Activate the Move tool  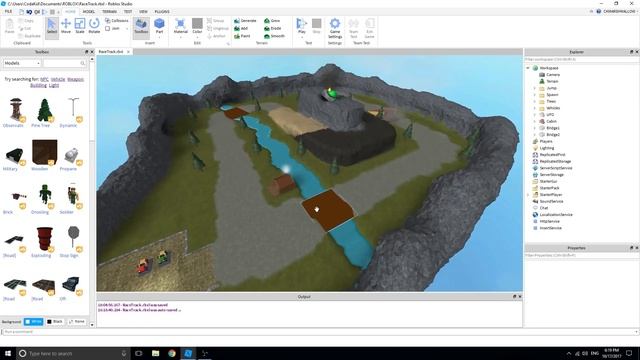coord(66,26)
